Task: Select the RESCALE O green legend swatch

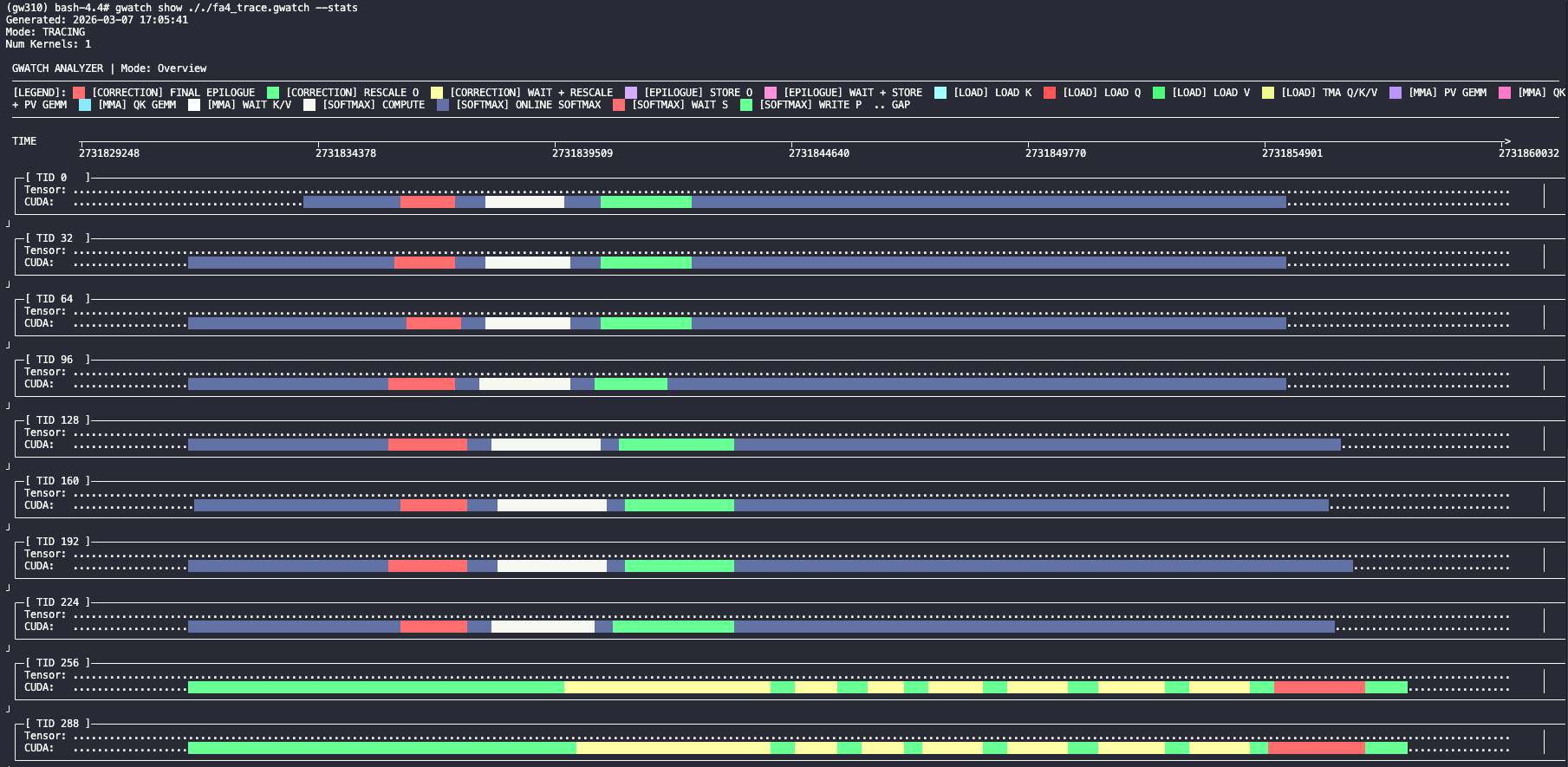Action: (273, 93)
